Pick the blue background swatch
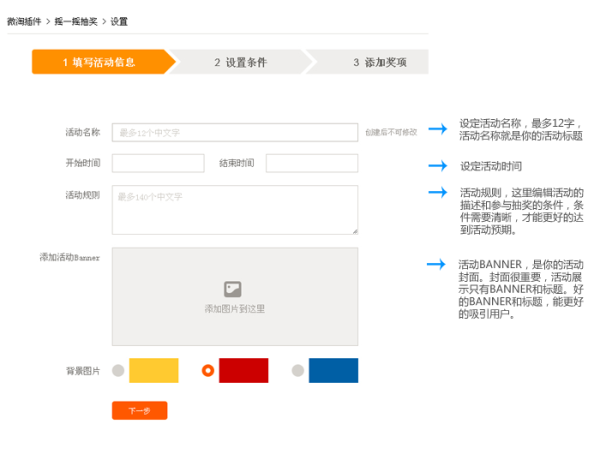600x454 pixels. coord(334,370)
